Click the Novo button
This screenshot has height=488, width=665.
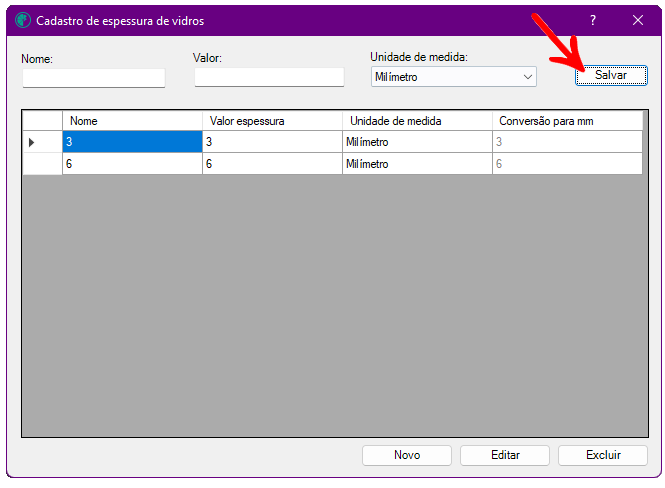pyautogui.click(x=407, y=455)
